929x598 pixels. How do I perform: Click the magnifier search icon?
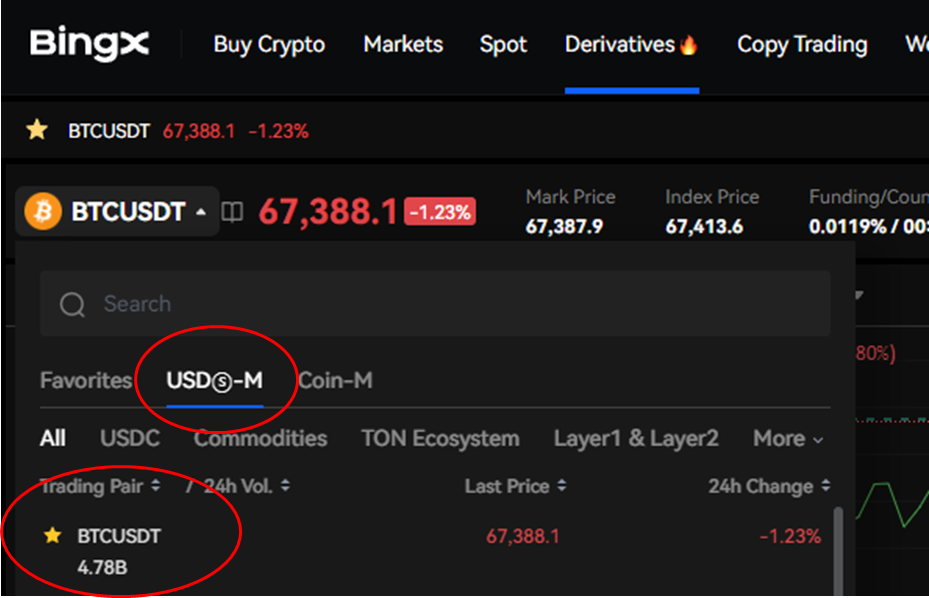(x=72, y=305)
